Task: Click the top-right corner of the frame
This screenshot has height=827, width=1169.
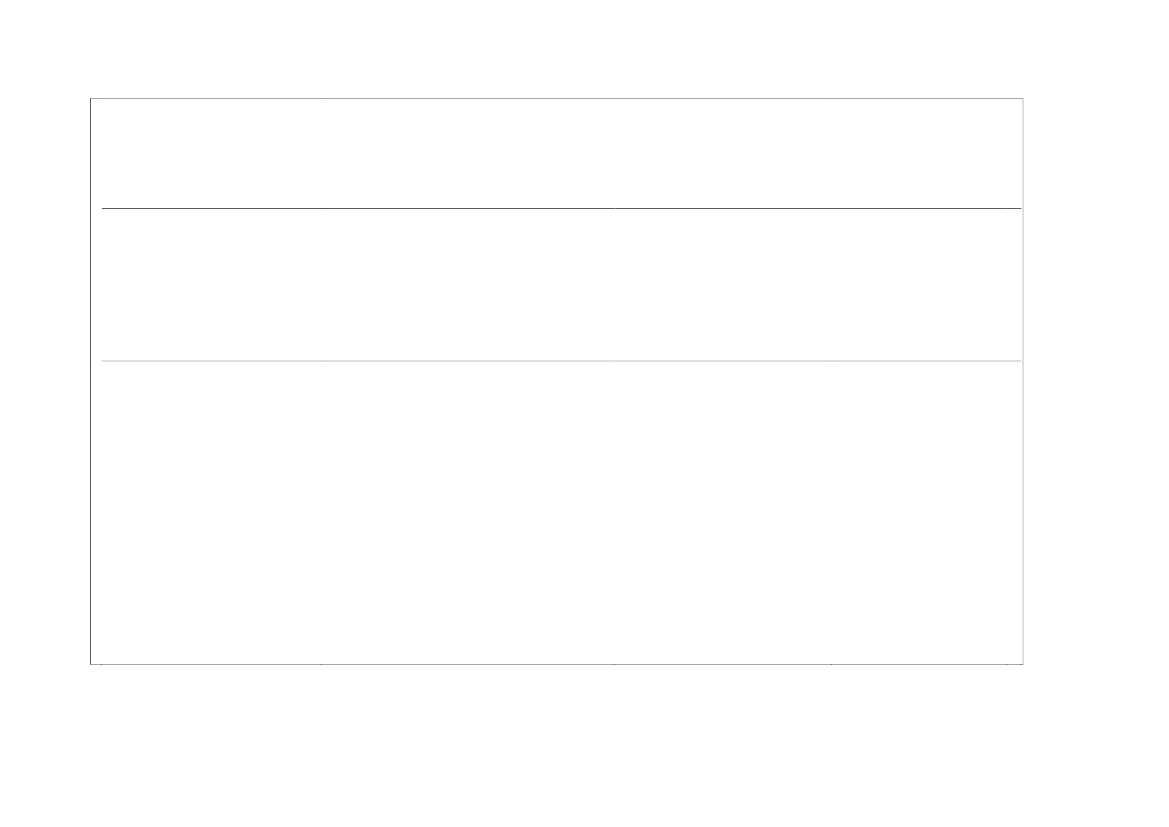Action: [1023, 98]
